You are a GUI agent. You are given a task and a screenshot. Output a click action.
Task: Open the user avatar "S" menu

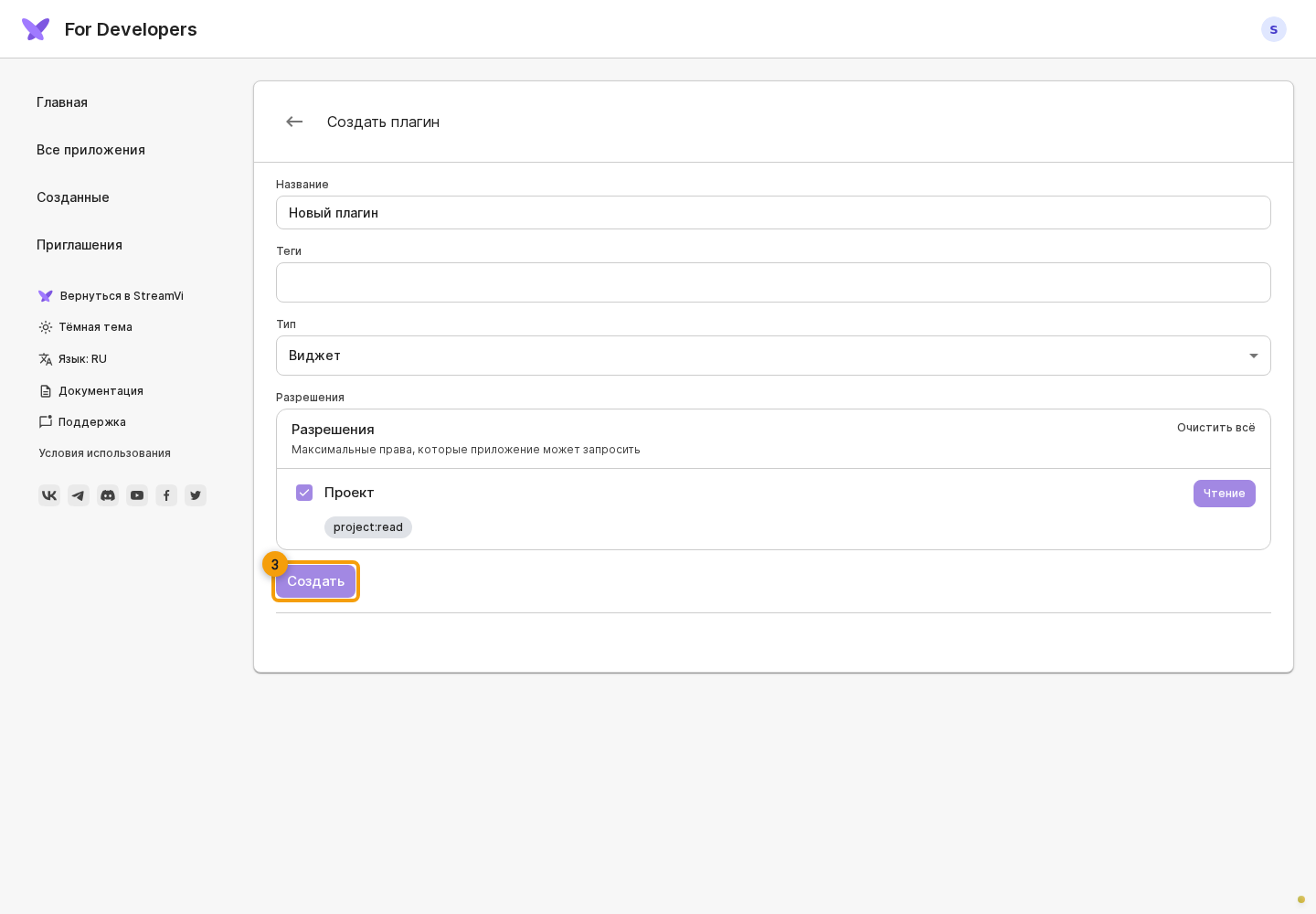(x=1273, y=29)
